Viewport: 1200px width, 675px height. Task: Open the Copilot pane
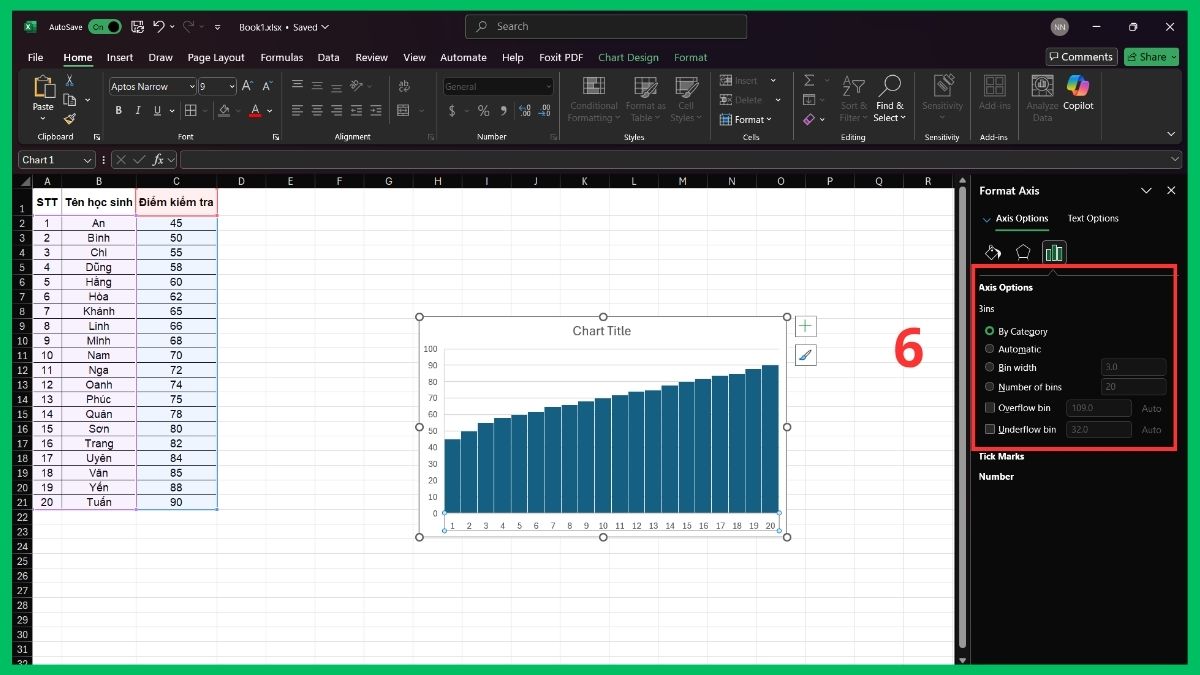pyautogui.click(x=1078, y=98)
